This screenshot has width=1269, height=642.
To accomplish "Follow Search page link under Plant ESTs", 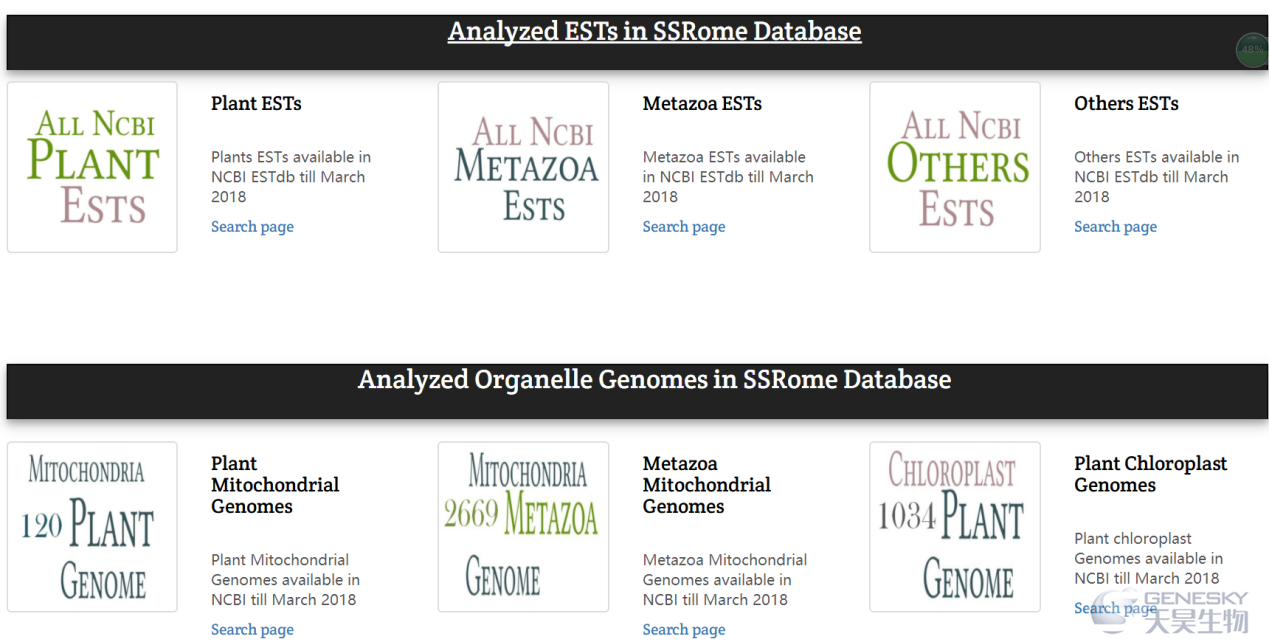I will point(252,227).
